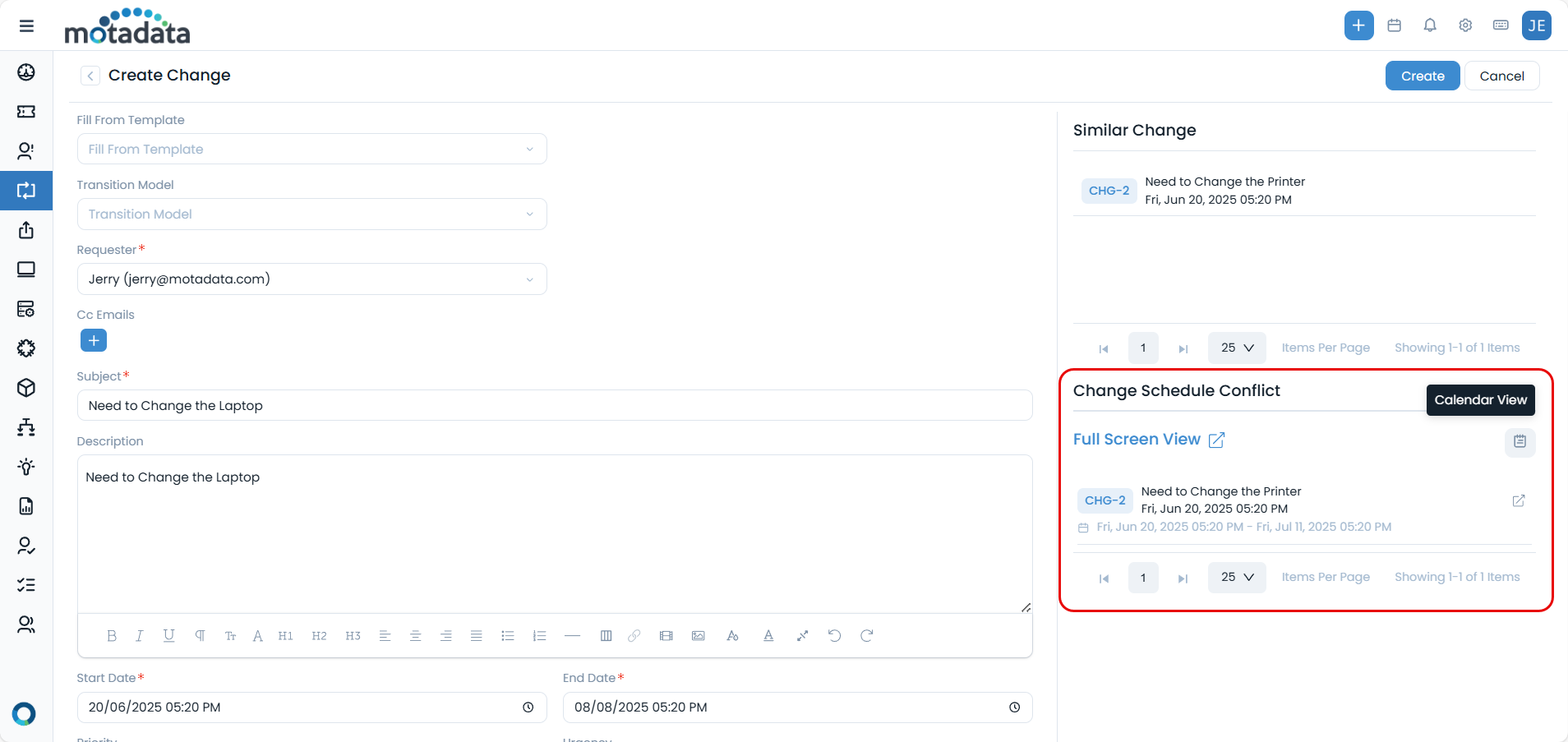Image resolution: width=1568 pixels, height=742 pixels.
Task: Open the Create menu with the plus icon
Action: tap(1358, 25)
